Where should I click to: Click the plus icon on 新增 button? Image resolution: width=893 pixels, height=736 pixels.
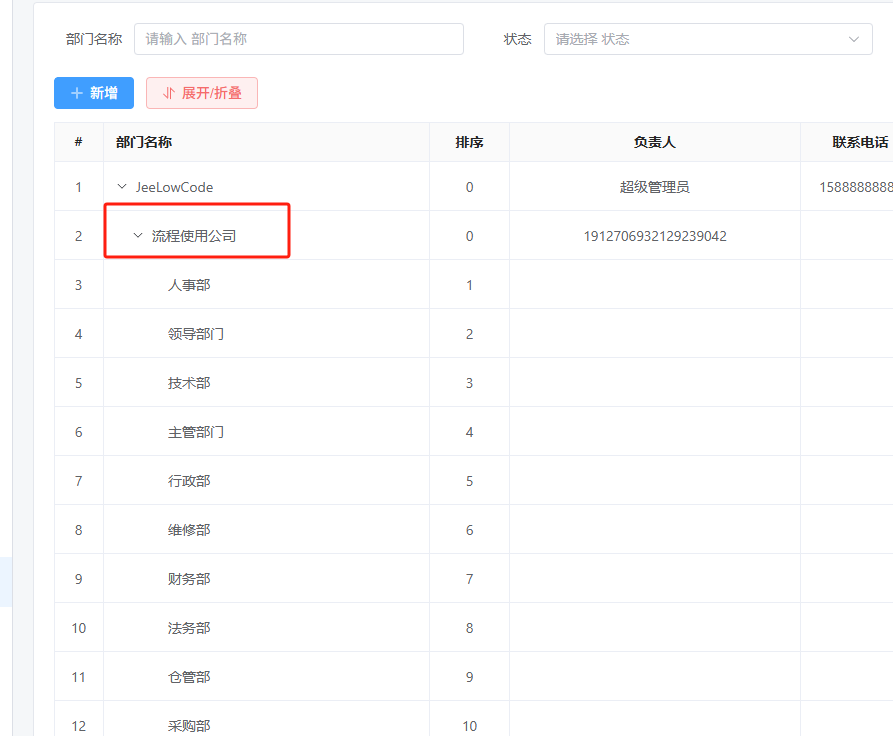(77, 93)
